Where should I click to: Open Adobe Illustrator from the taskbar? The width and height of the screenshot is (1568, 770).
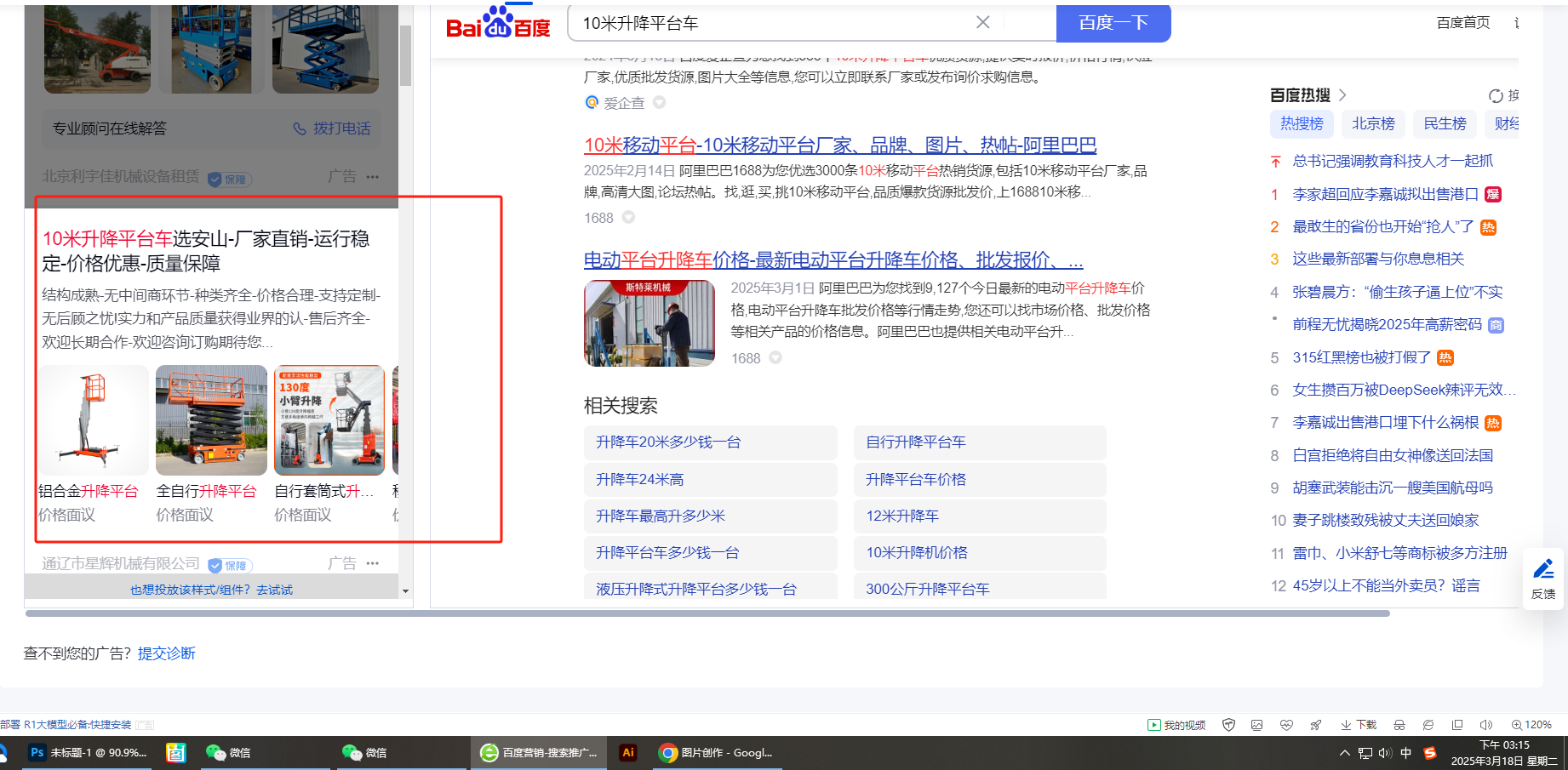click(x=628, y=753)
